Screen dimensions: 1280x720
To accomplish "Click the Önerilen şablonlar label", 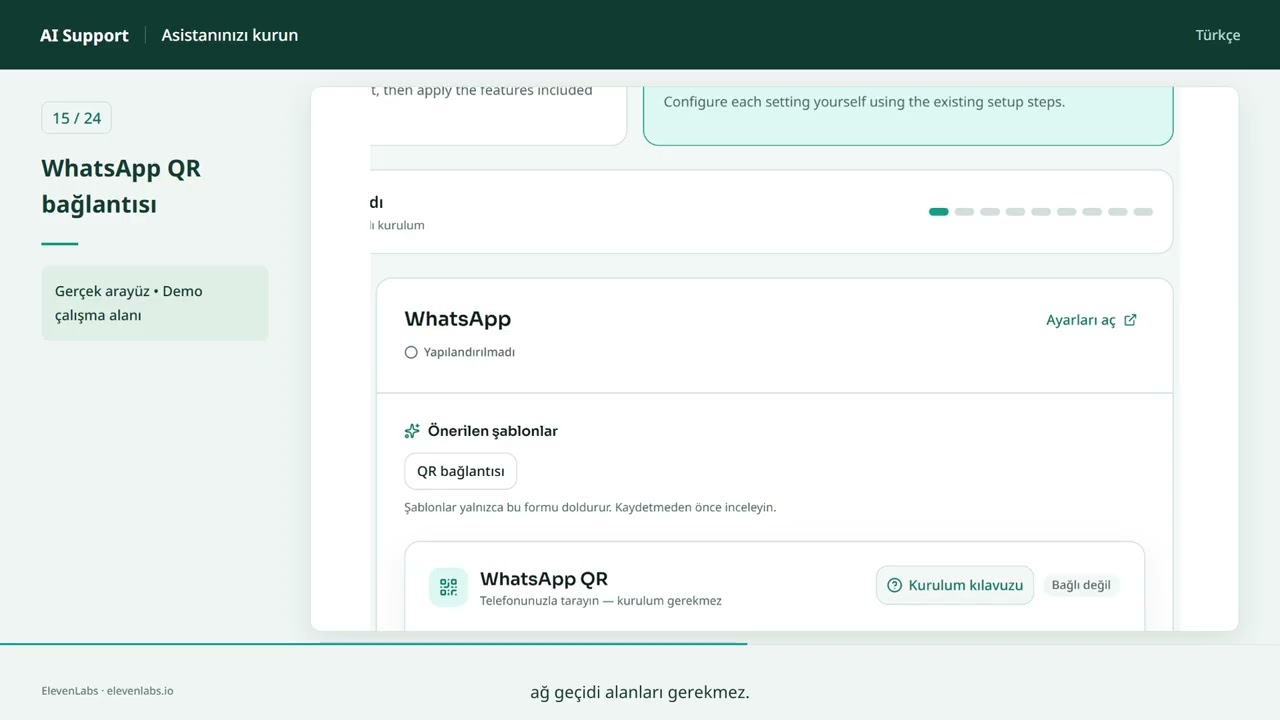I will (493, 431).
